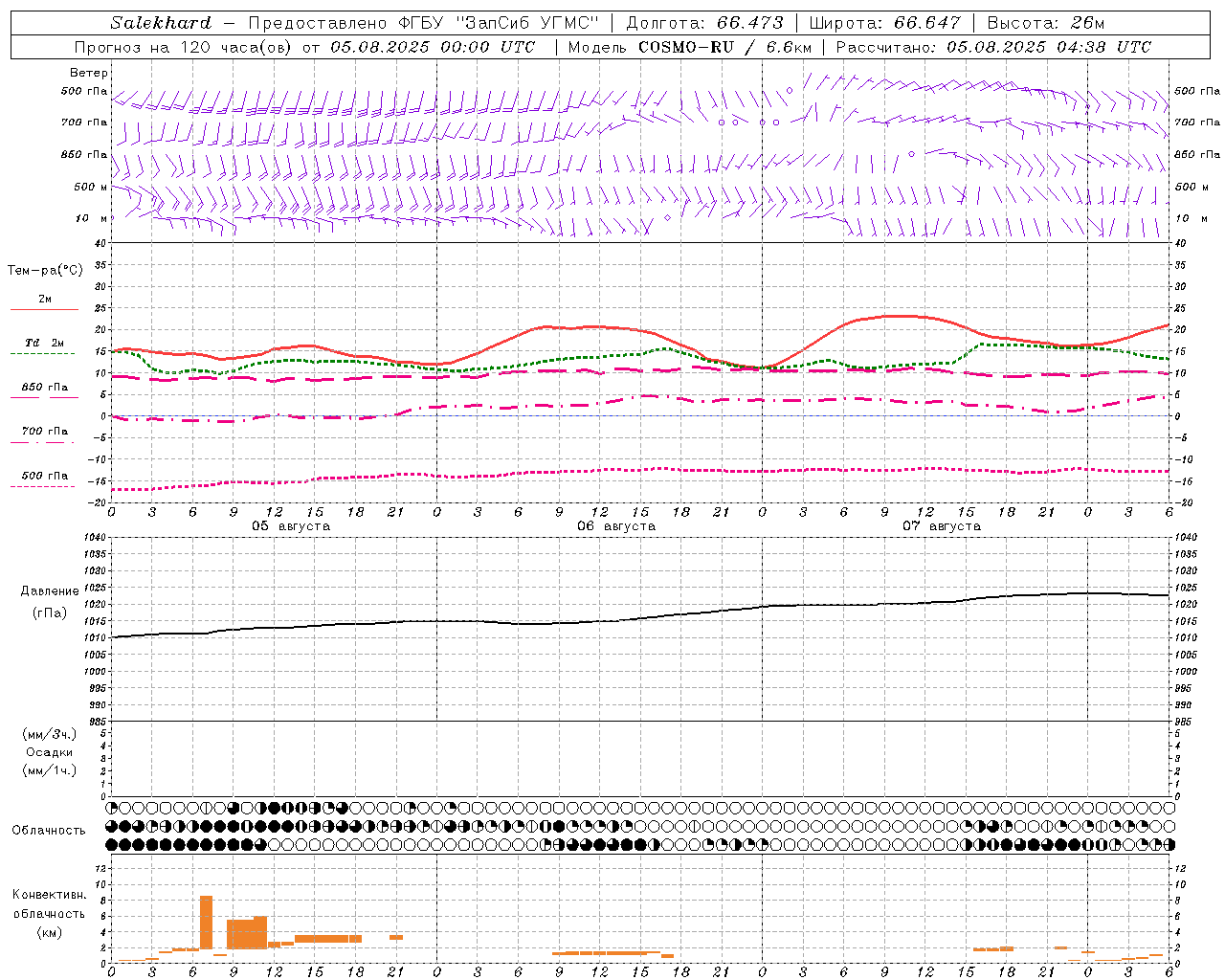Click the "(мм/3ч.)" precipitation unit label
Viewport: 1225px width, 980px height.
click(x=50, y=734)
